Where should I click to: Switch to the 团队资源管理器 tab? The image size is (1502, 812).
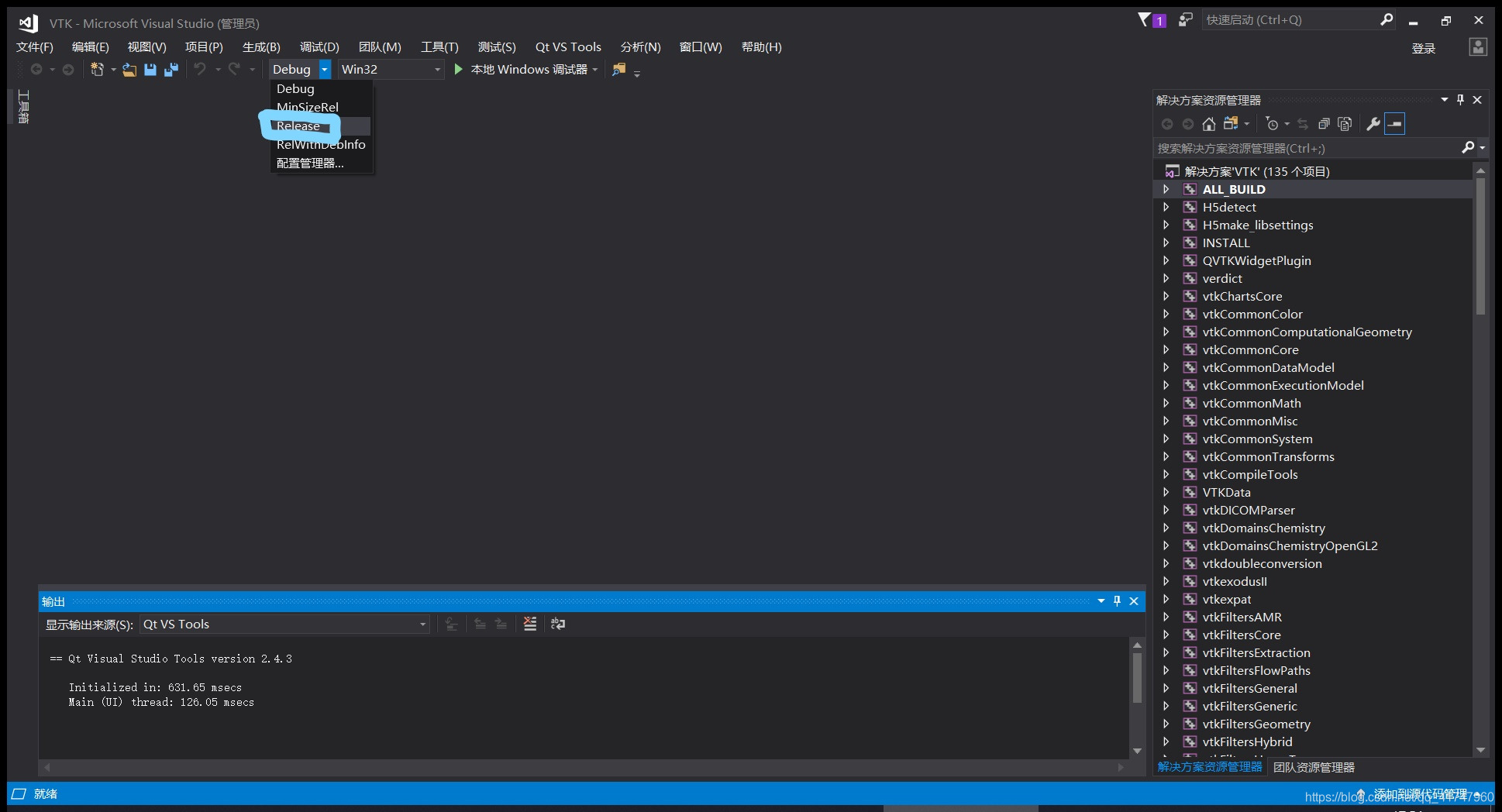[1314, 767]
